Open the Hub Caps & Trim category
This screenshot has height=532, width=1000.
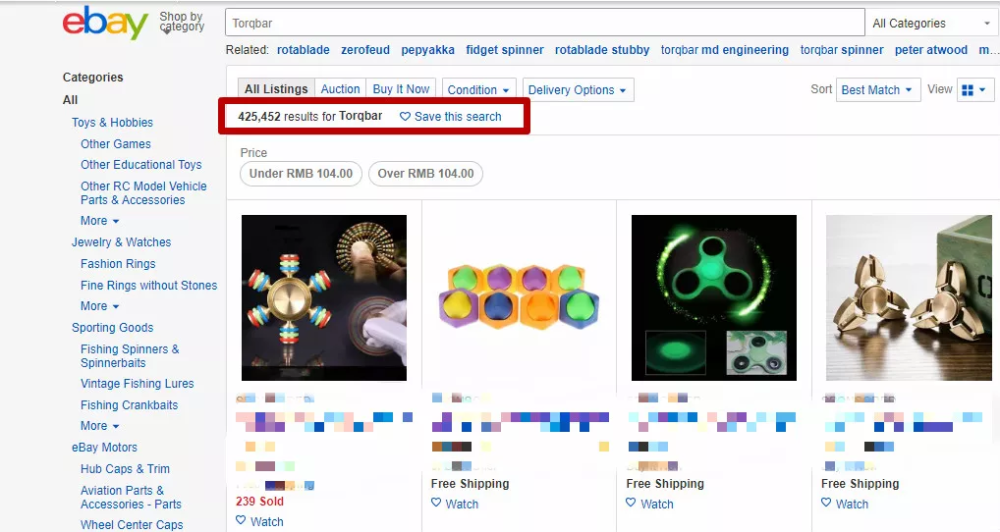[x=125, y=469]
